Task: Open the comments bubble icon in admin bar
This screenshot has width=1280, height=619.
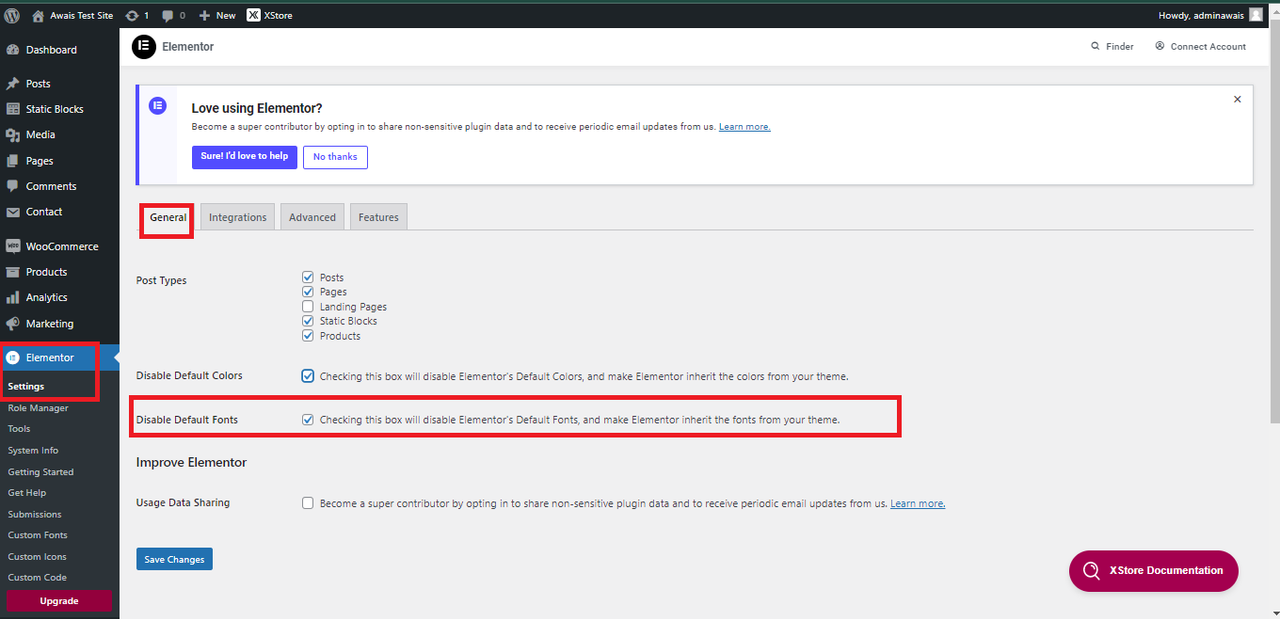Action: coord(168,15)
